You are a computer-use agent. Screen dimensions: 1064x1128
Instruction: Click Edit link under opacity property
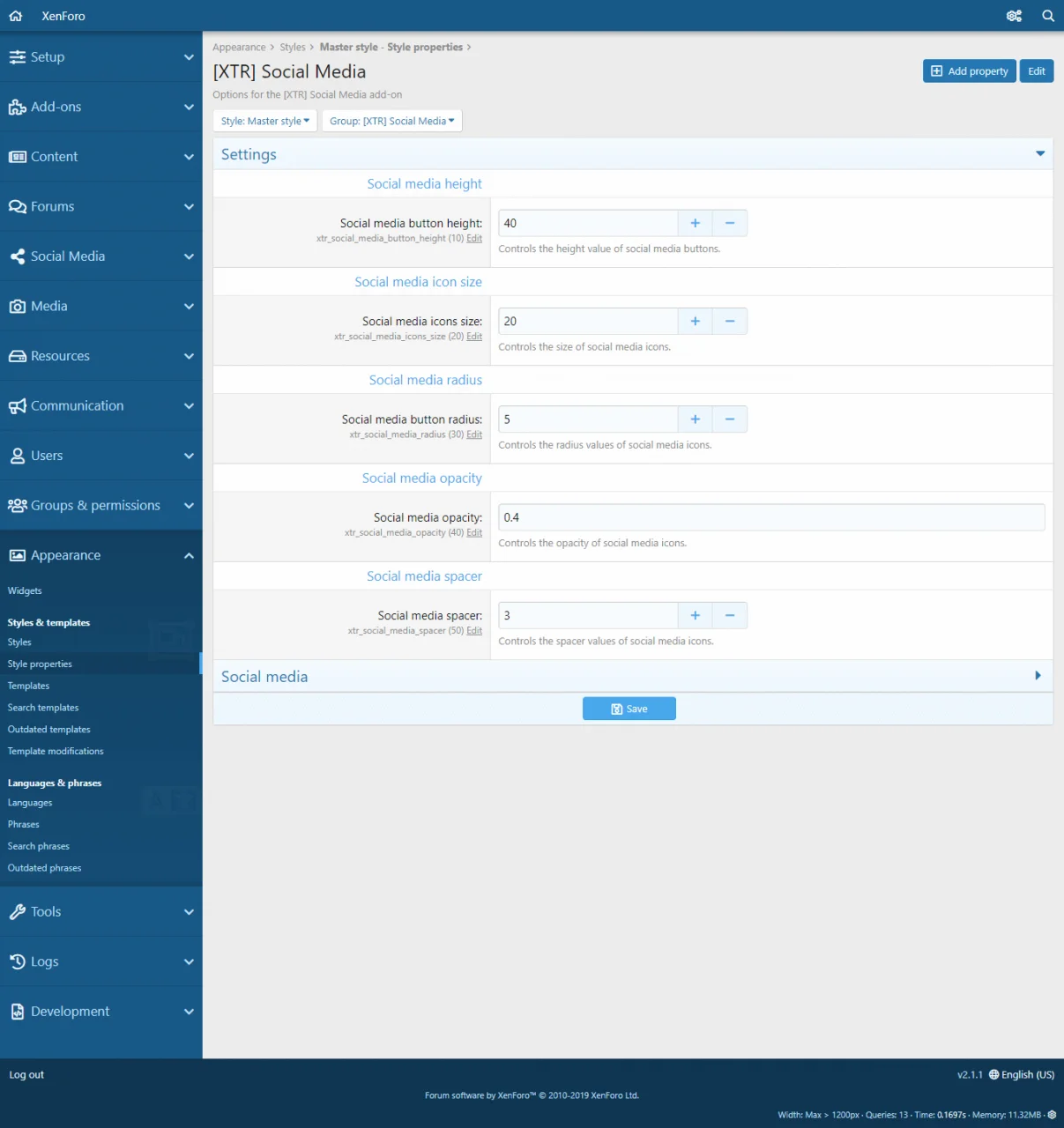474,533
